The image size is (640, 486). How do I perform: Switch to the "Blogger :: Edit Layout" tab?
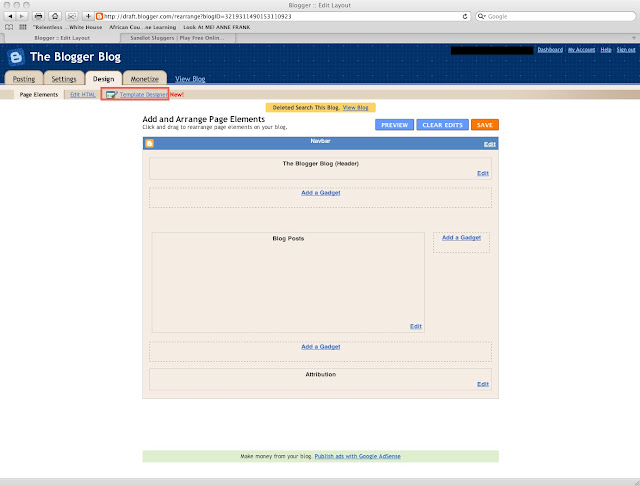pyautogui.click(x=62, y=38)
